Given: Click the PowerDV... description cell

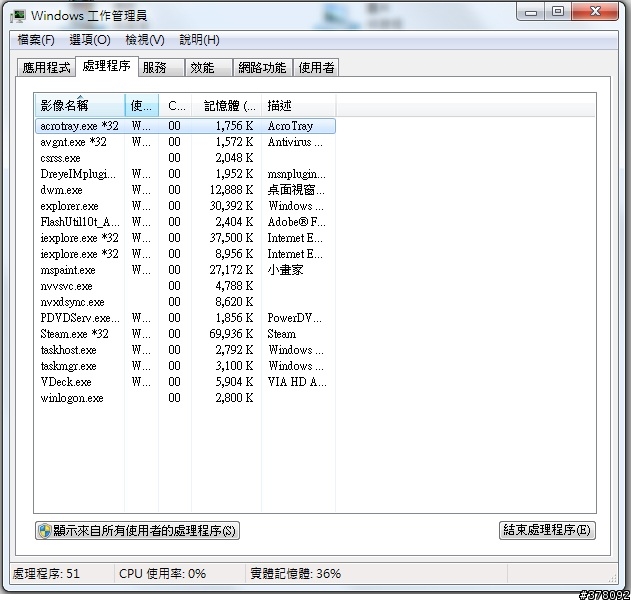Looking at the screenshot, I should coord(294,318).
